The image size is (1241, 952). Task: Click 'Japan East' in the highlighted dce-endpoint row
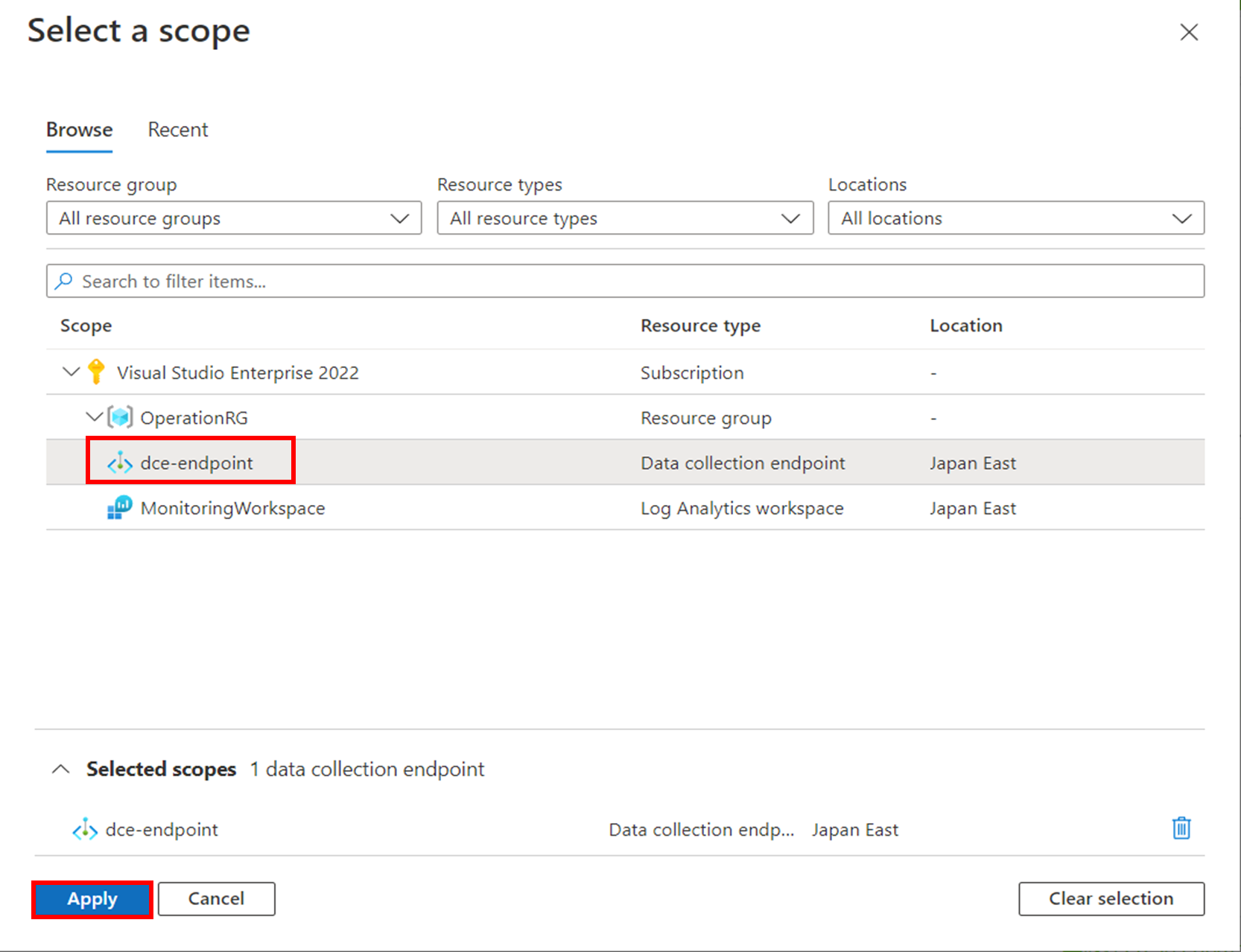point(973,463)
